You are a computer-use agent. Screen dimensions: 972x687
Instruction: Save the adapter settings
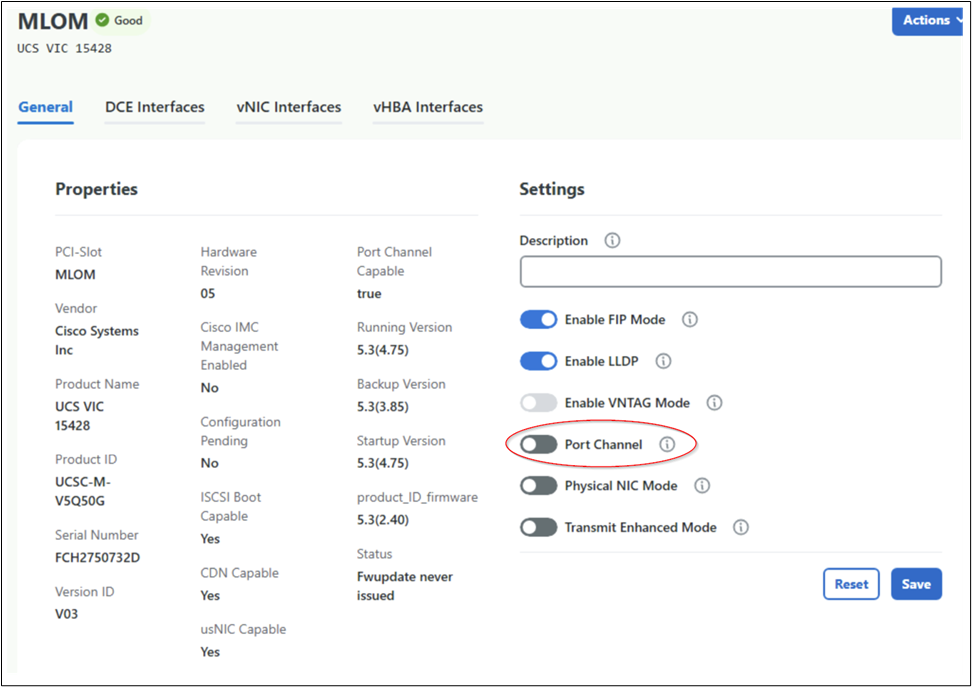coord(916,584)
